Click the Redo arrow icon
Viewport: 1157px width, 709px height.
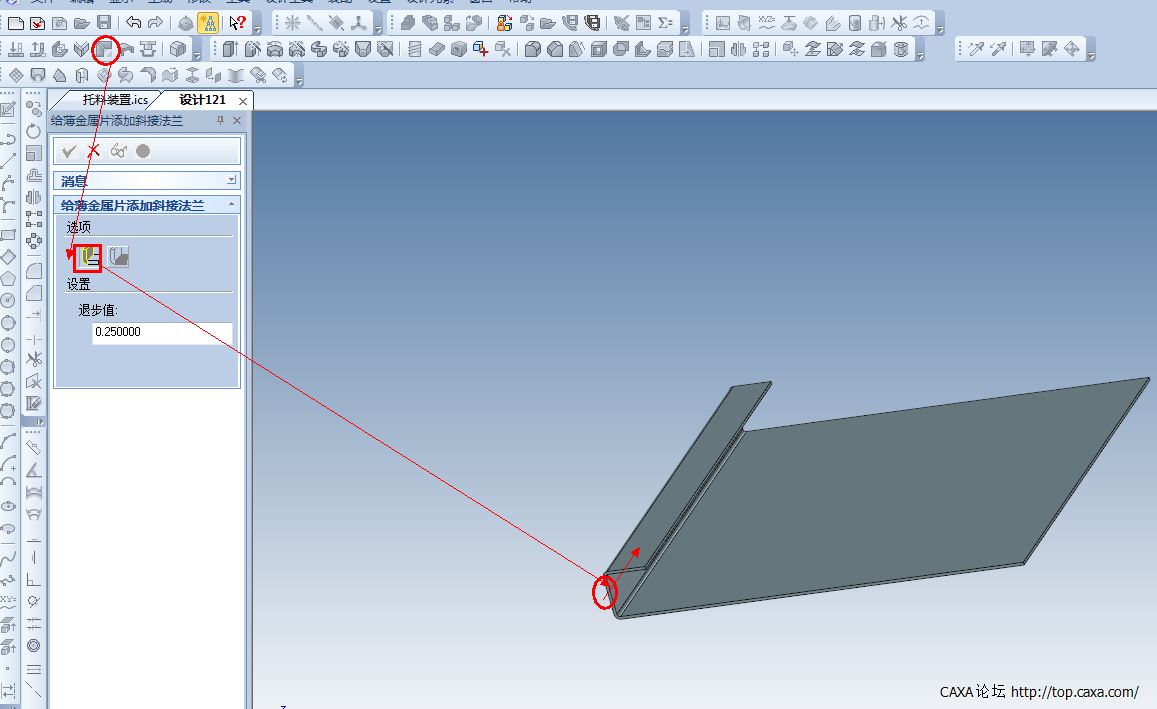[x=156, y=23]
